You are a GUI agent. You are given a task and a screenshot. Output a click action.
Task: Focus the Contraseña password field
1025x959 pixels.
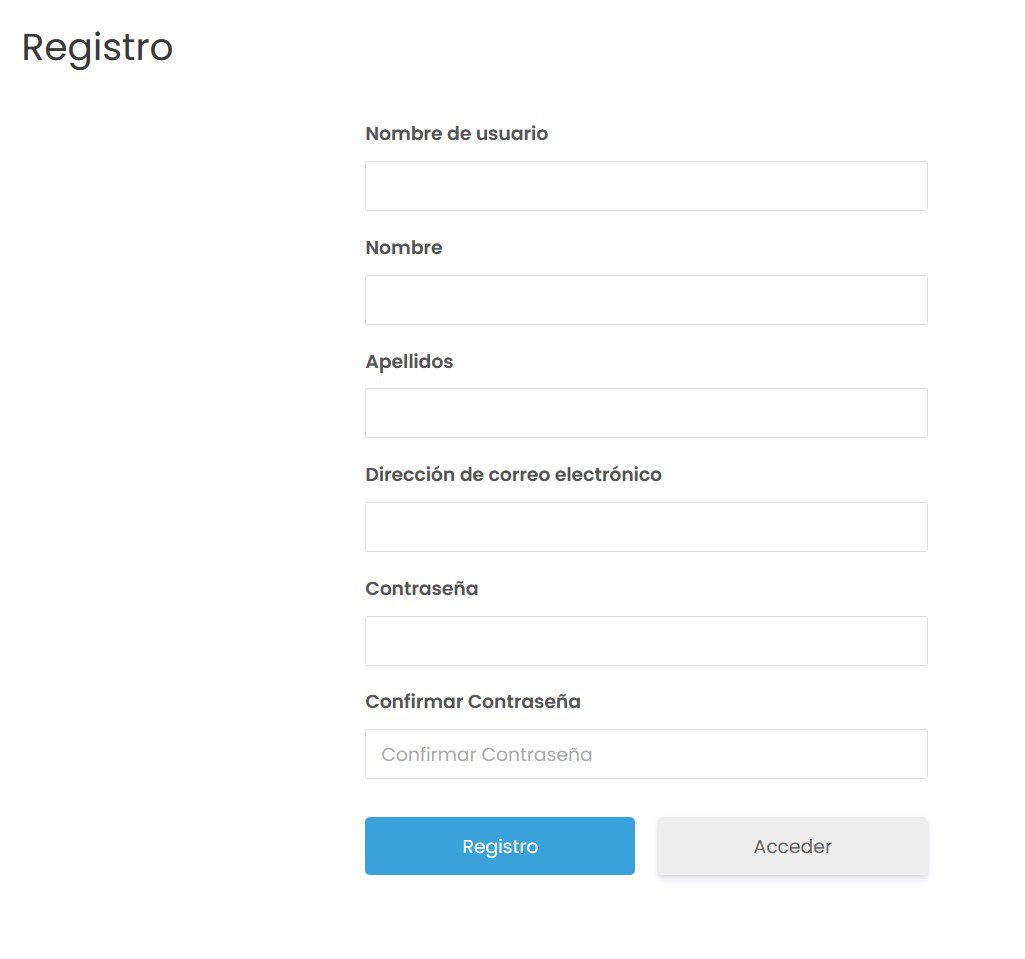646,641
